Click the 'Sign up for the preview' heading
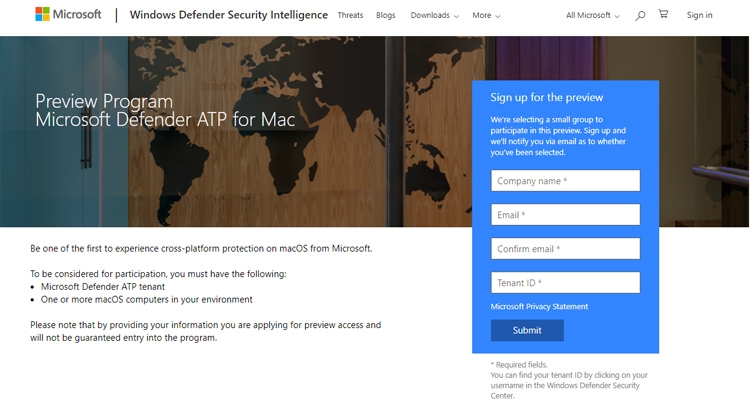This screenshot has height=403, width=750. click(547, 98)
